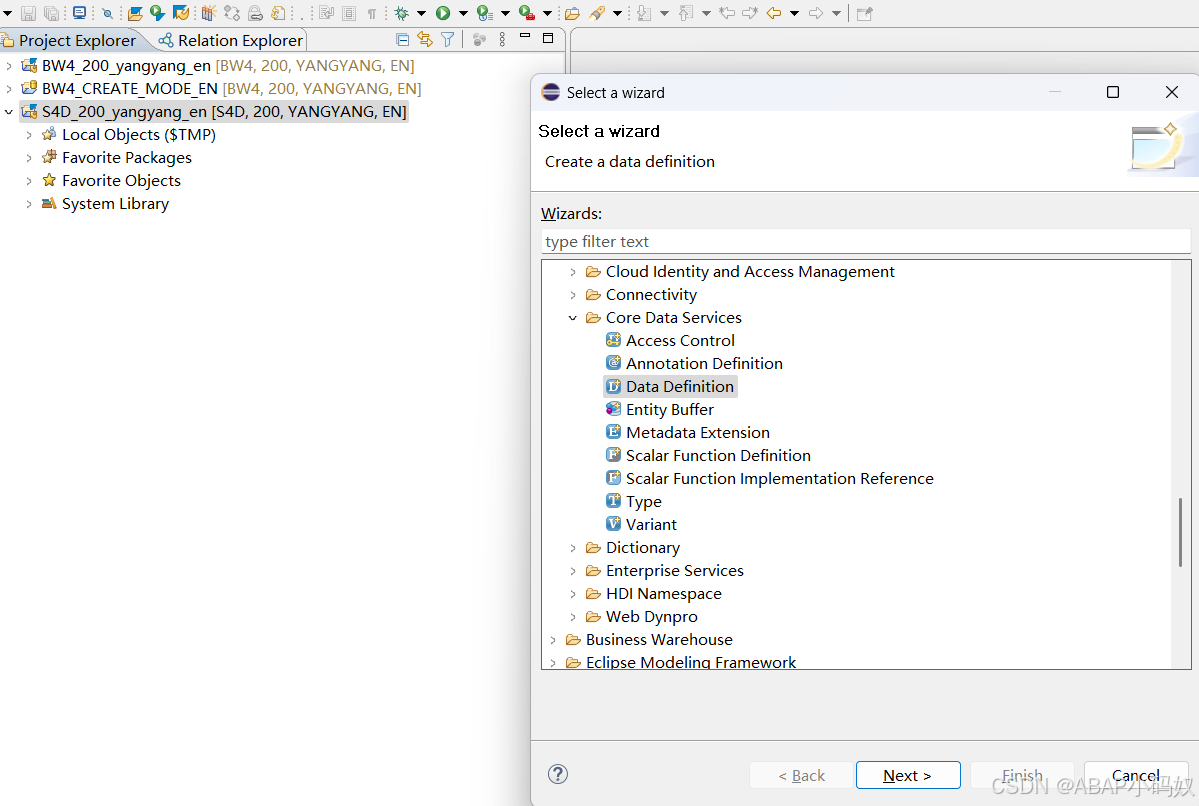Open the Back history dropdown arrow
The width and height of the screenshot is (1199, 806).
tap(794, 13)
